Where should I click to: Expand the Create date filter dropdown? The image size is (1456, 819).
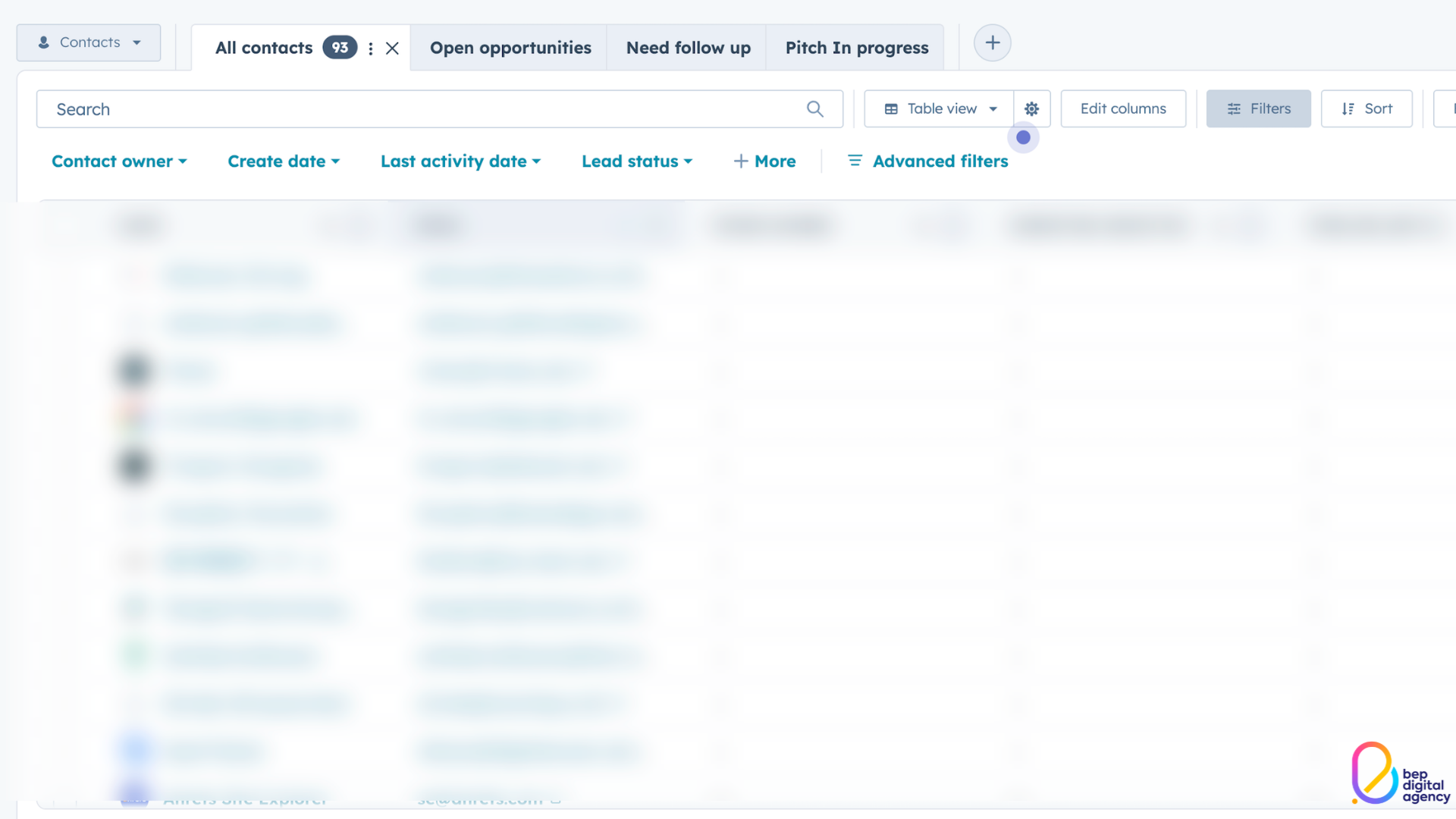pyautogui.click(x=284, y=162)
